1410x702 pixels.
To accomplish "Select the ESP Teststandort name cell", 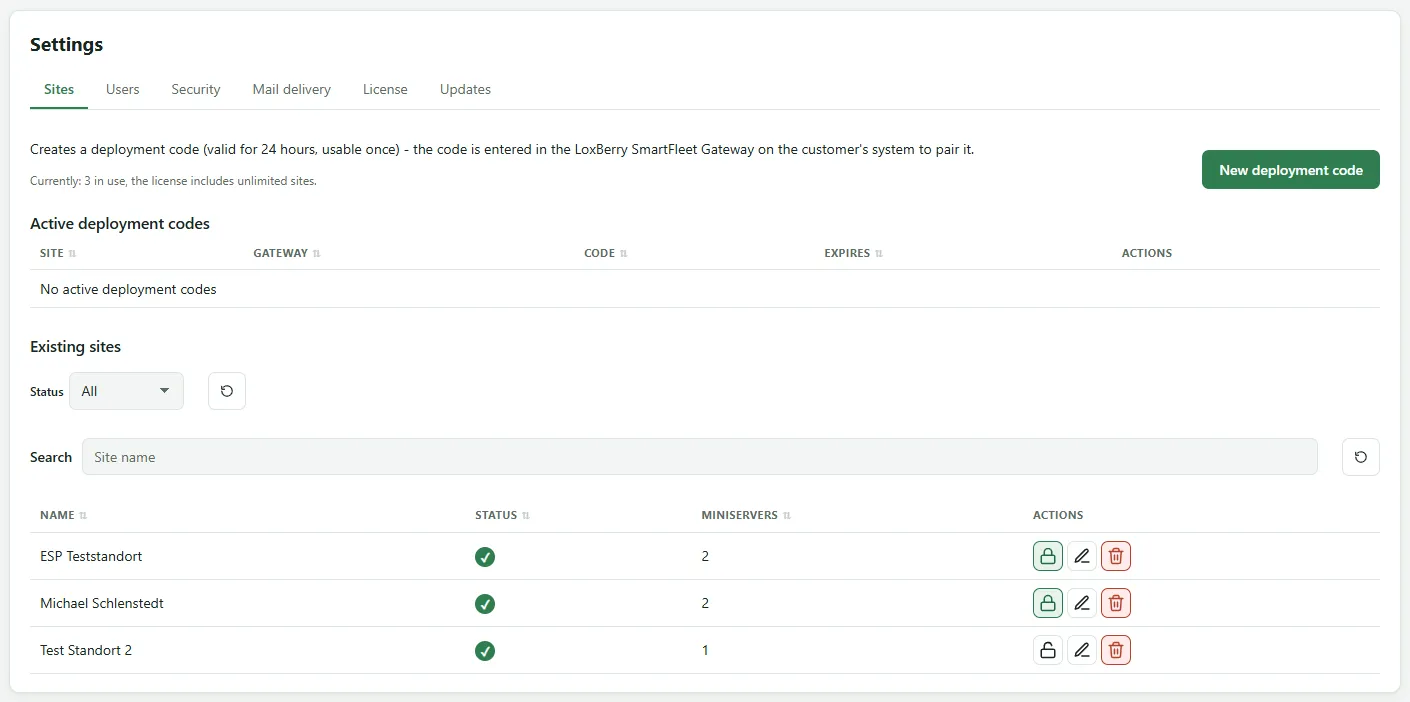I will (x=91, y=556).
